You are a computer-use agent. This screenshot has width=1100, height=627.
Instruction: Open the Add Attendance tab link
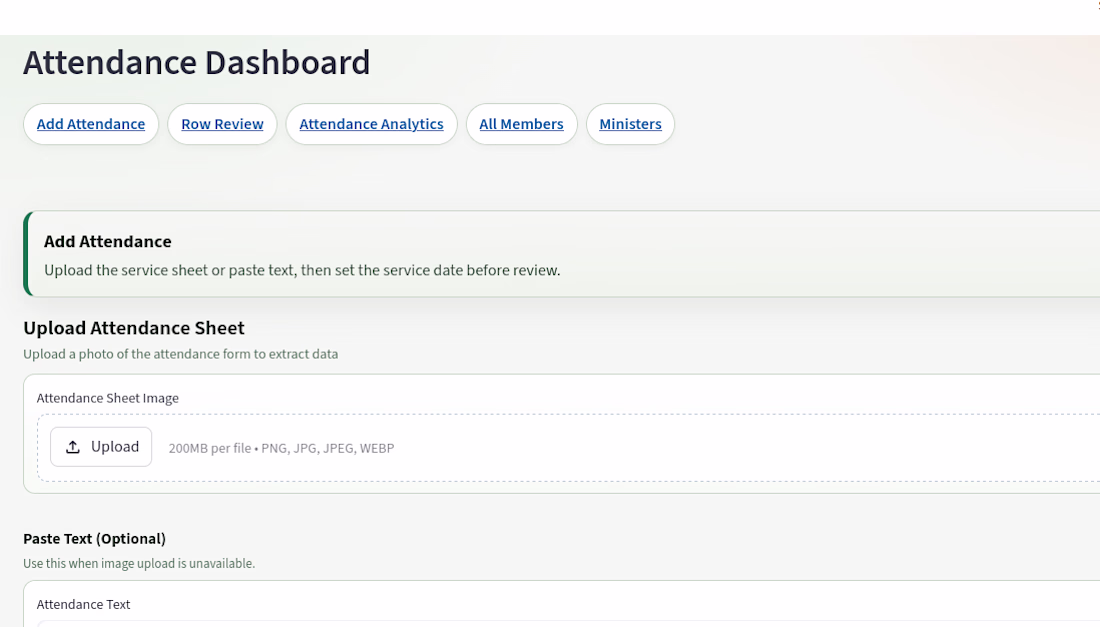click(x=90, y=124)
